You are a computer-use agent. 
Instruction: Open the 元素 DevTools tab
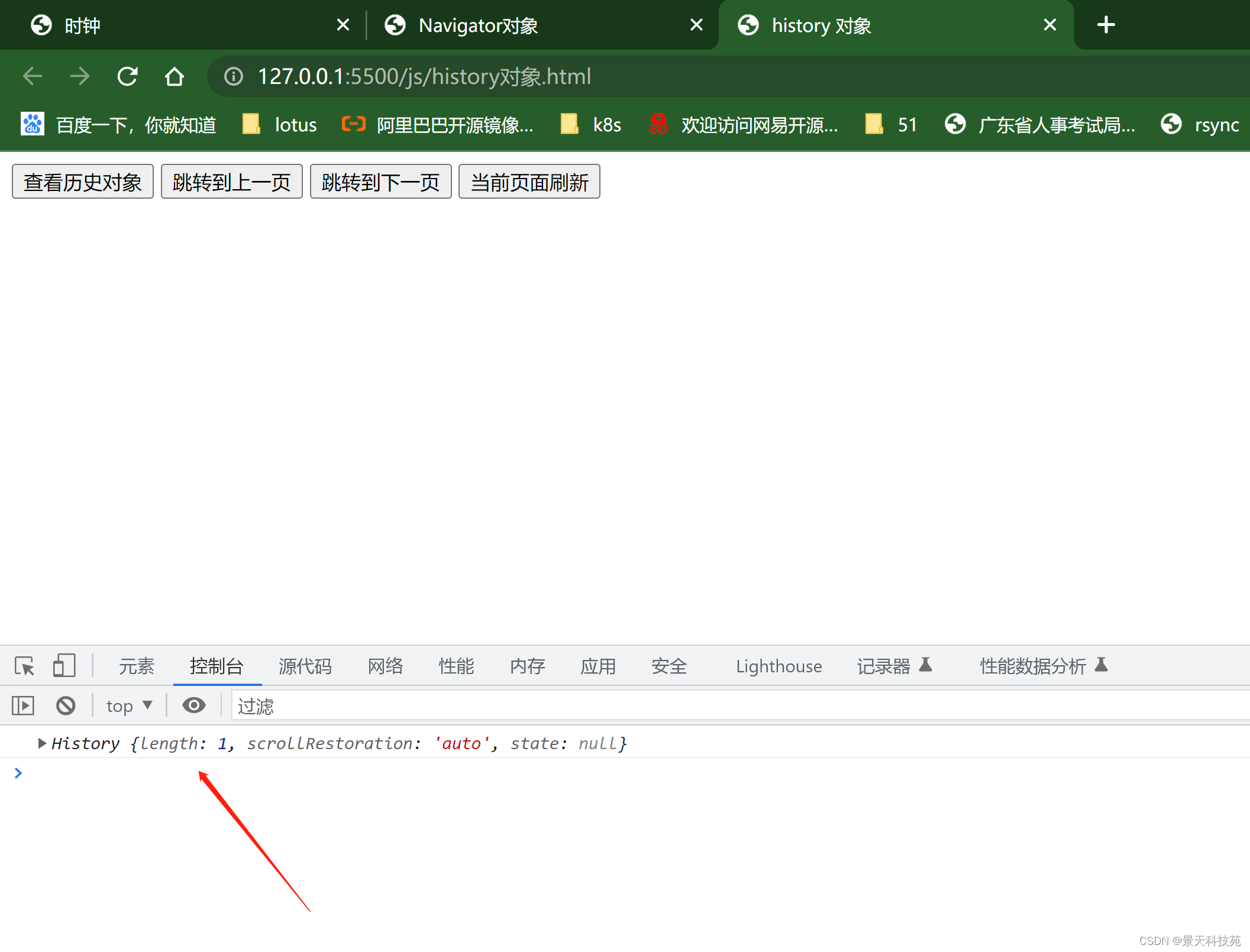(137, 666)
